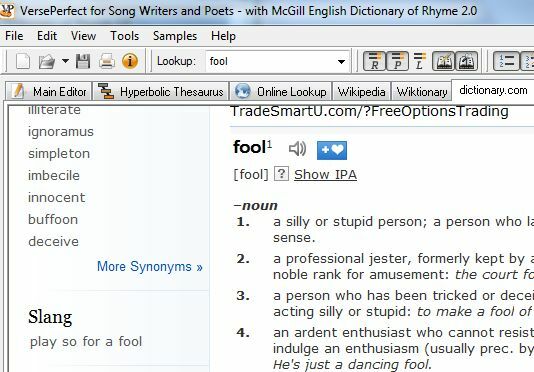Image resolution: width=534 pixels, height=372 pixels.
Task: Click the P toolbar icon
Action: click(397, 61)
